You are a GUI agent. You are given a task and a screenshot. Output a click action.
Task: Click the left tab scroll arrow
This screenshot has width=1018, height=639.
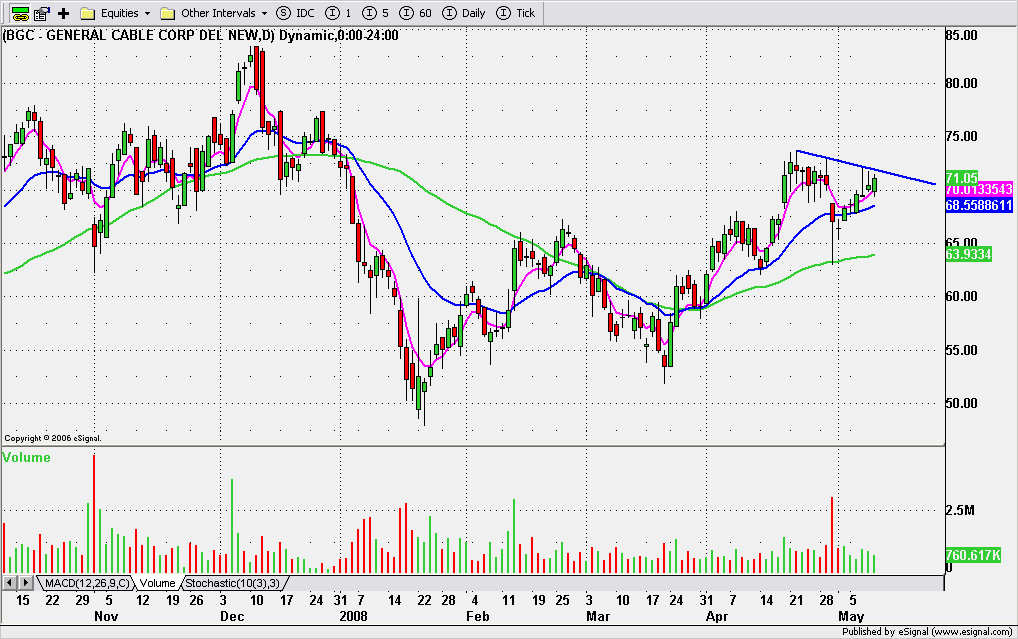(10, 583)
